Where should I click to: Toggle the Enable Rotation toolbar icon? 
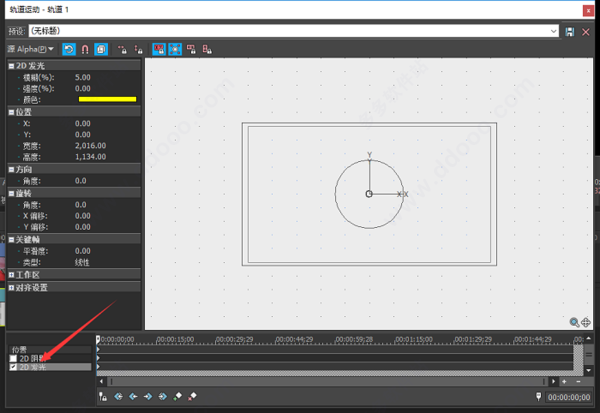69,49
